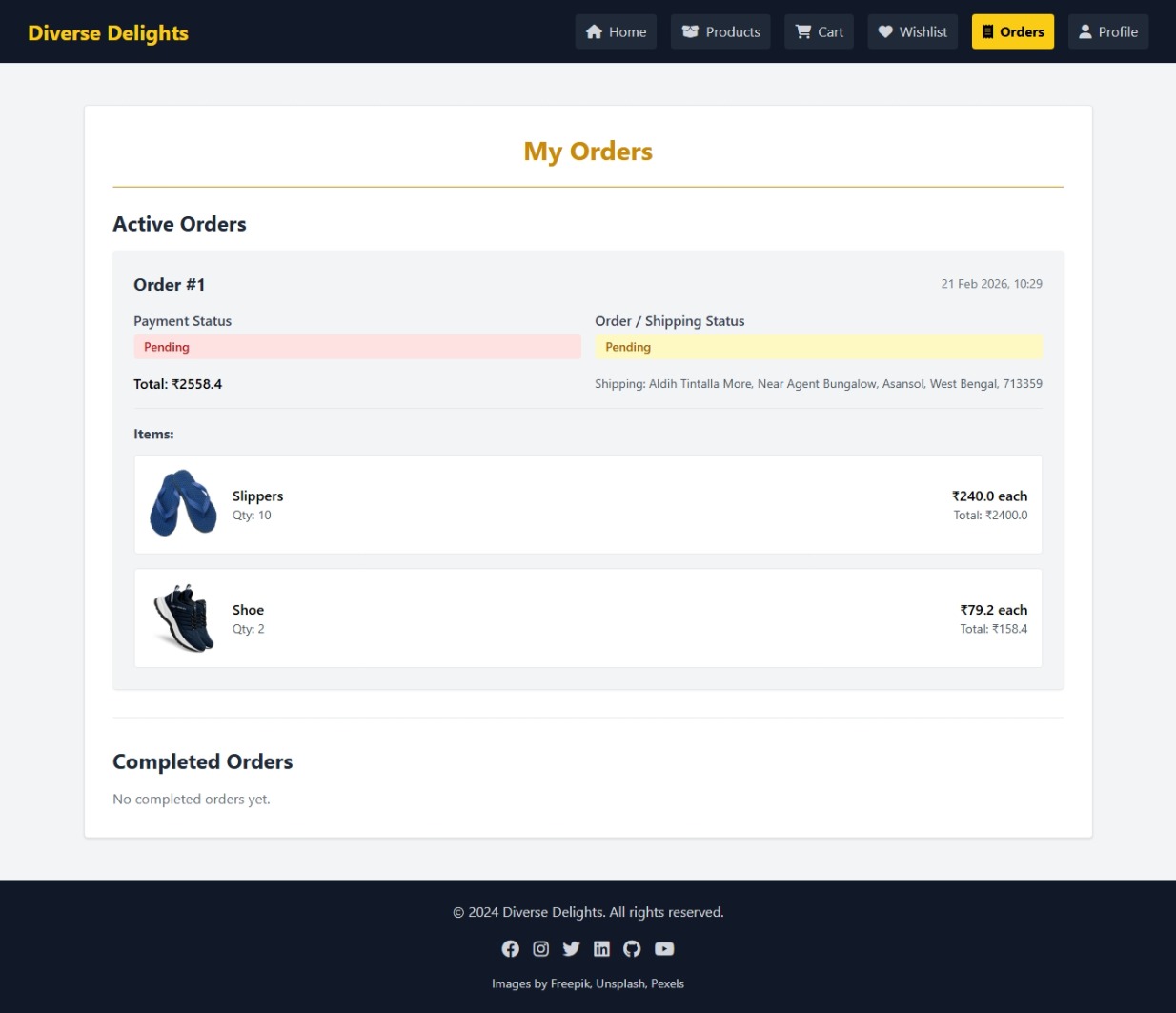Viewport: 1176px width, 1013px height.
Task: Go to the Cart page
Action: (x=820, y=31)
